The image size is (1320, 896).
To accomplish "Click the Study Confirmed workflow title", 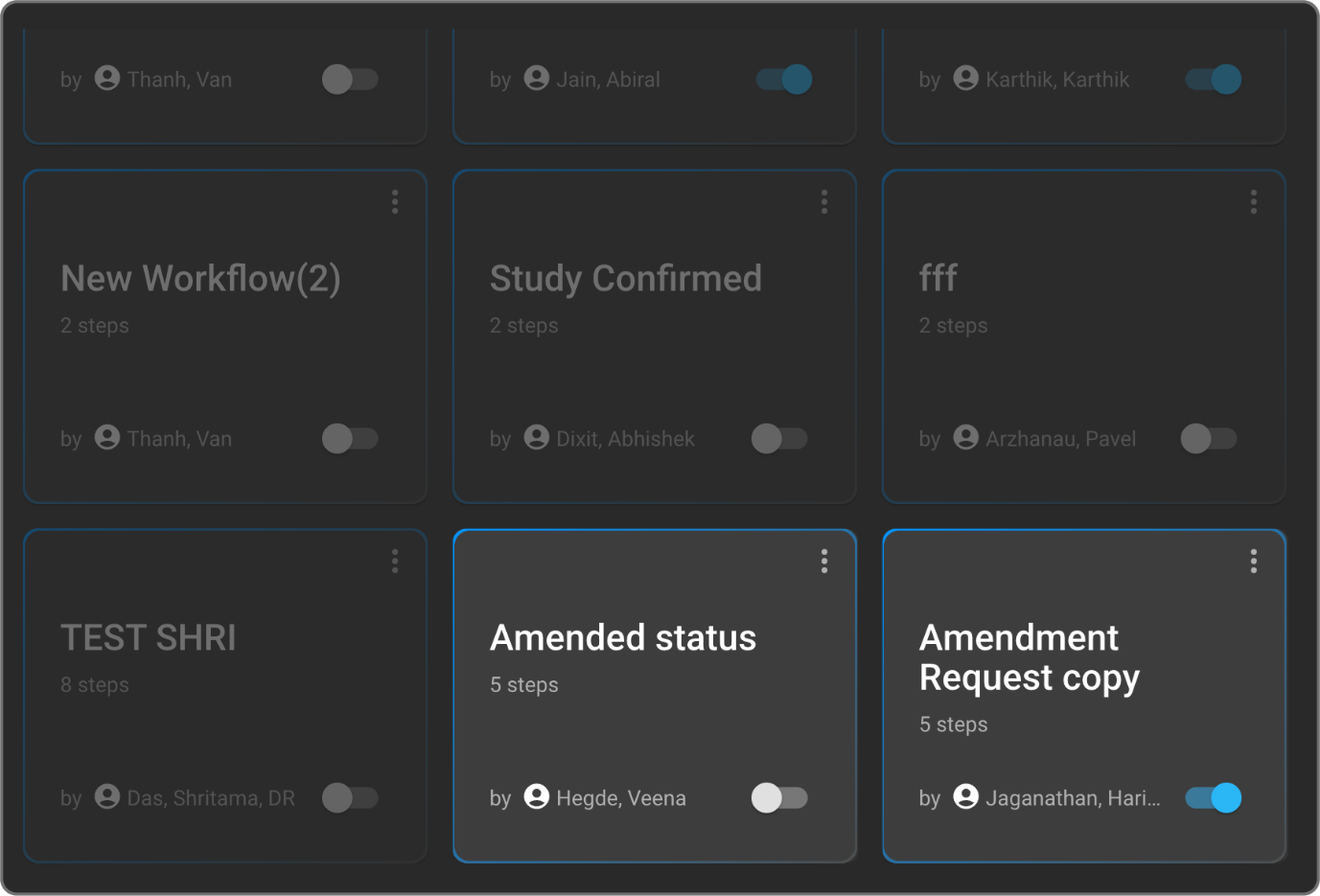I will pyautogui.click(x=625, y=279).
